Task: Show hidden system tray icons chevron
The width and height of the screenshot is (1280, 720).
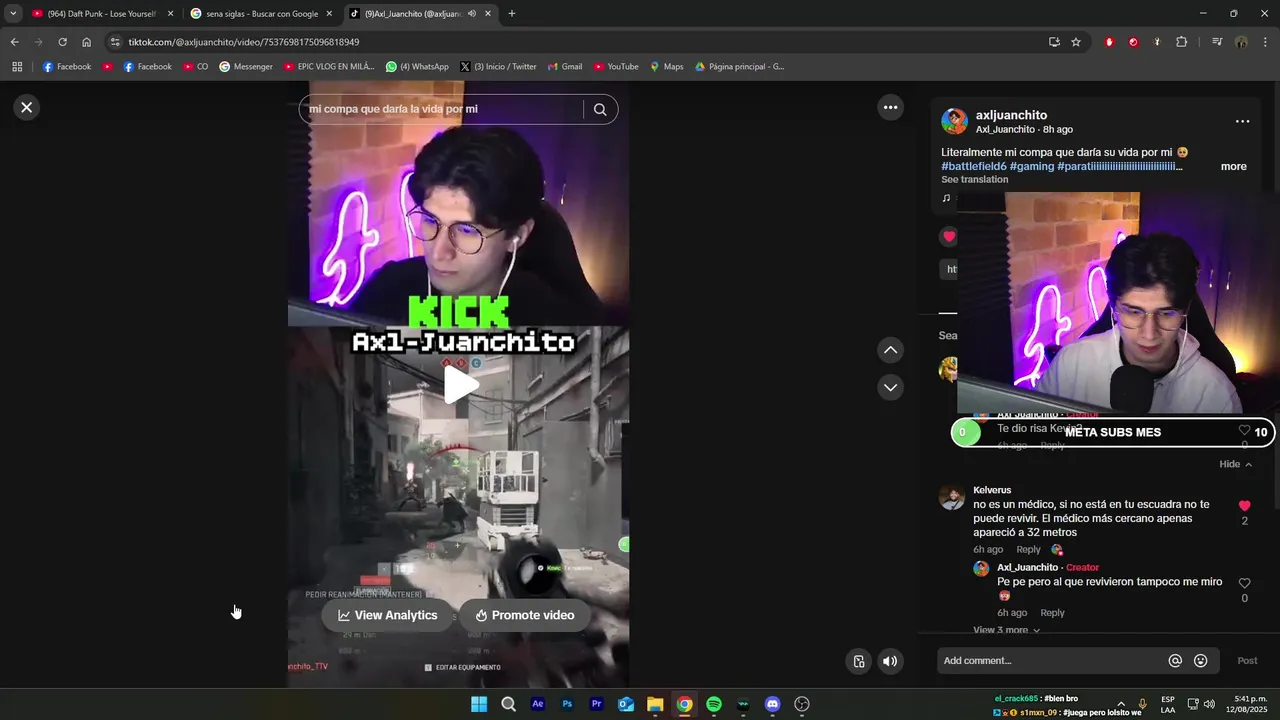Action: coord(1121,704)
